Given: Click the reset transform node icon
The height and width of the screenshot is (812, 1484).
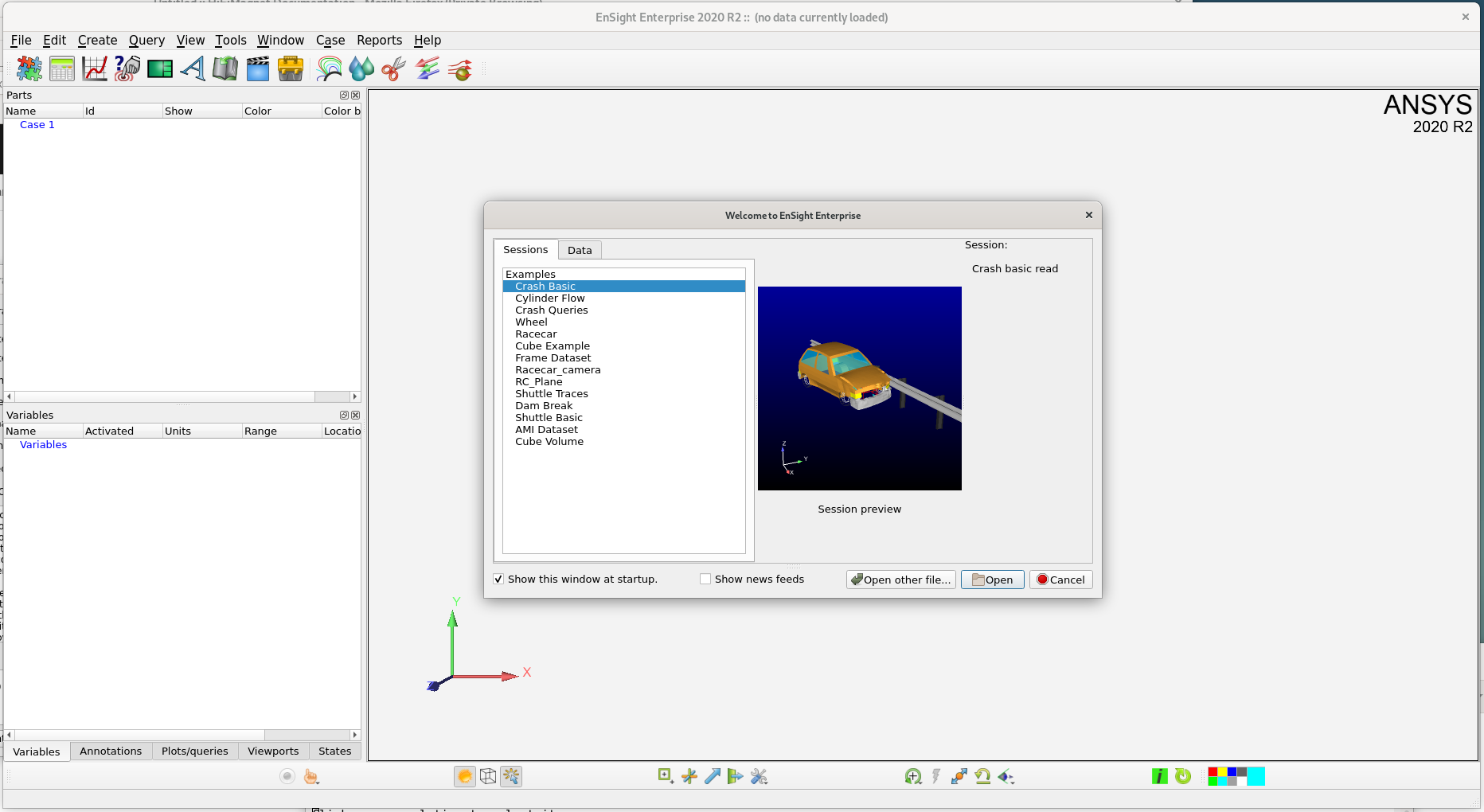Looking at the screenshot, I should click(x=959, y=776).
